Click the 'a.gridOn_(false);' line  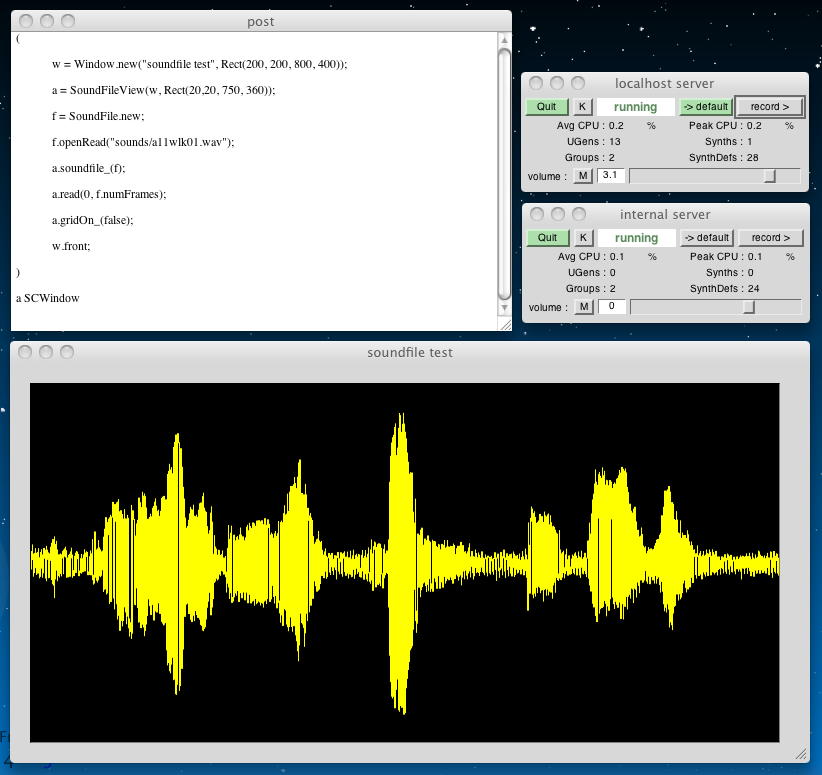(92, 220)
